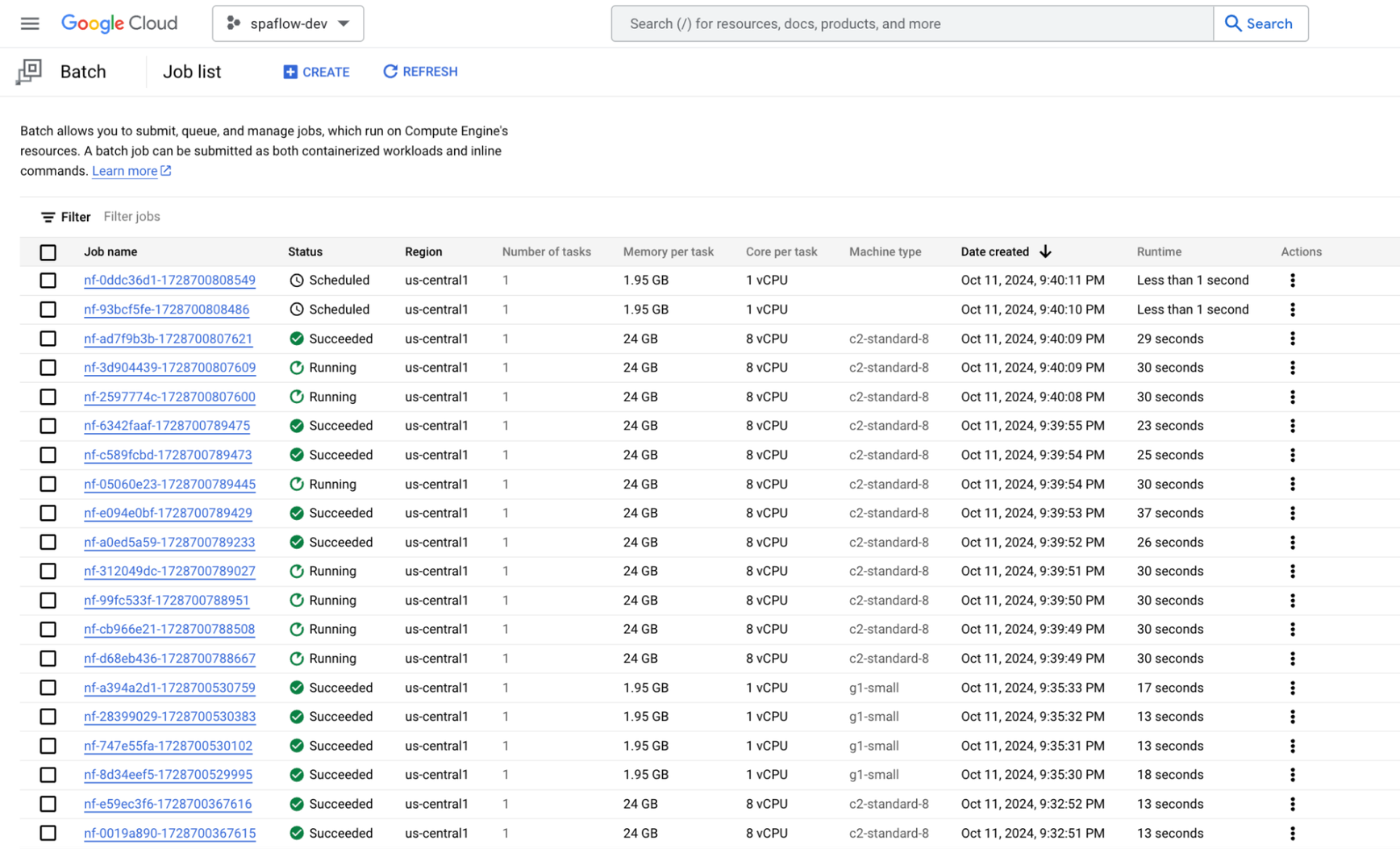Check the box for nf-a394a2d1-1728700530759
Viewport: 1400px width, 849px height.
[x=48, y=688]
